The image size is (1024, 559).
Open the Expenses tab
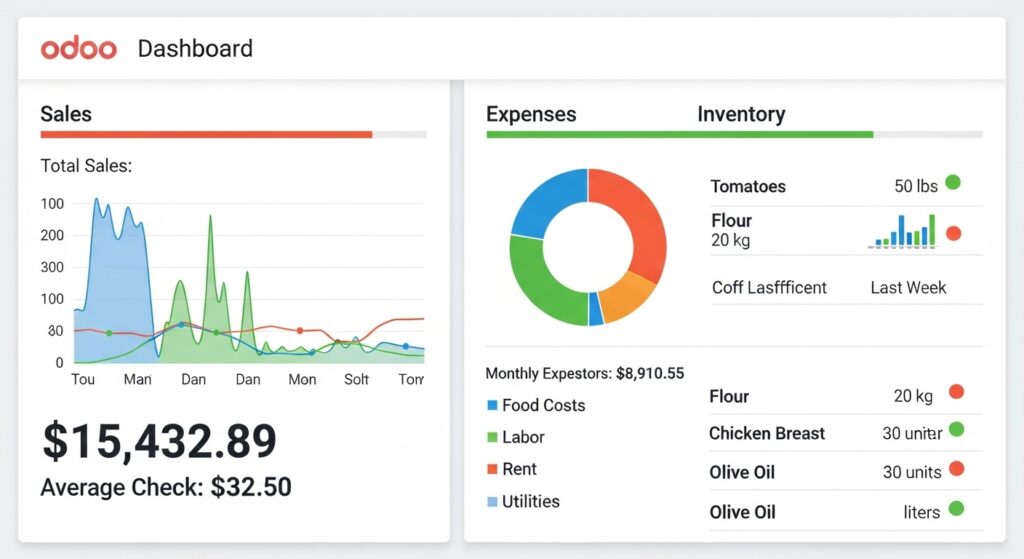coord(531,114)
